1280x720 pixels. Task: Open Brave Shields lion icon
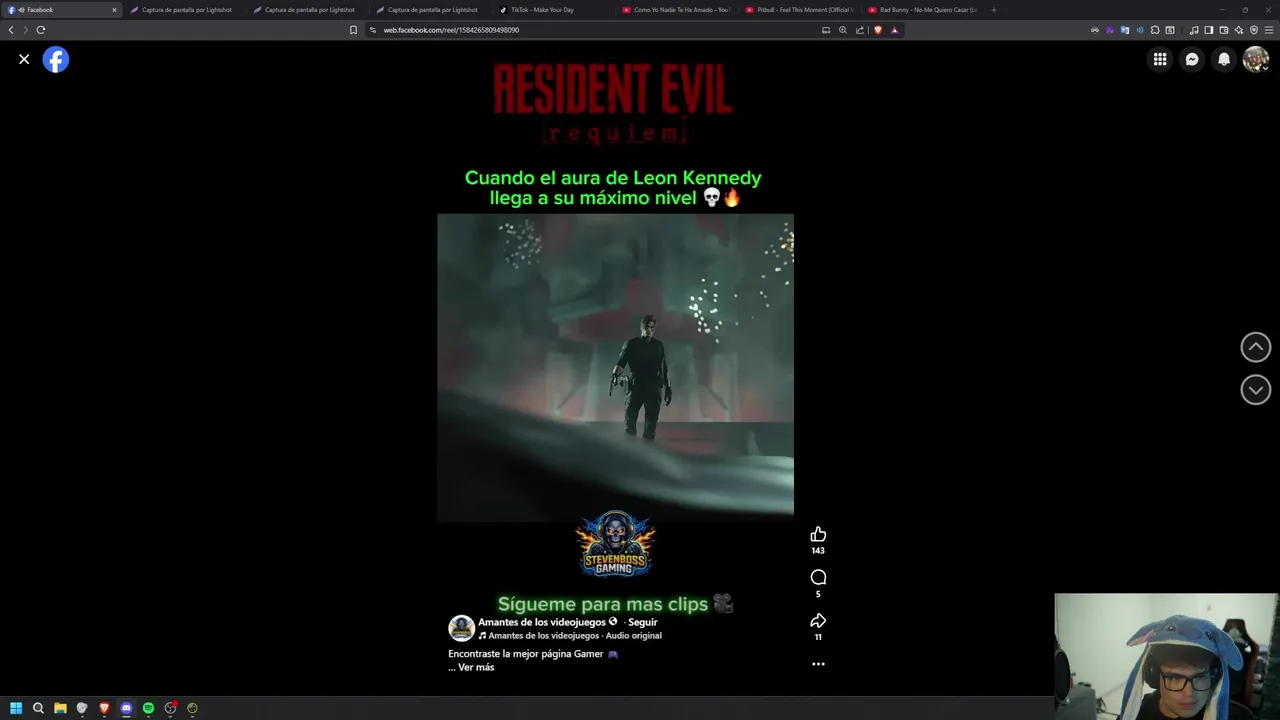point(878,30)
